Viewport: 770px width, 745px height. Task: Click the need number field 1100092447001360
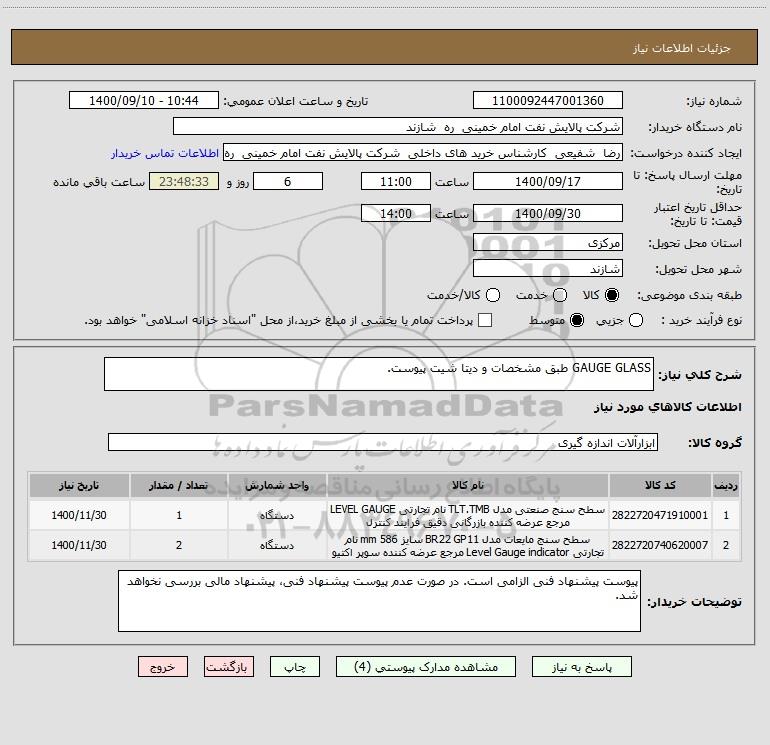click(548, 101)
